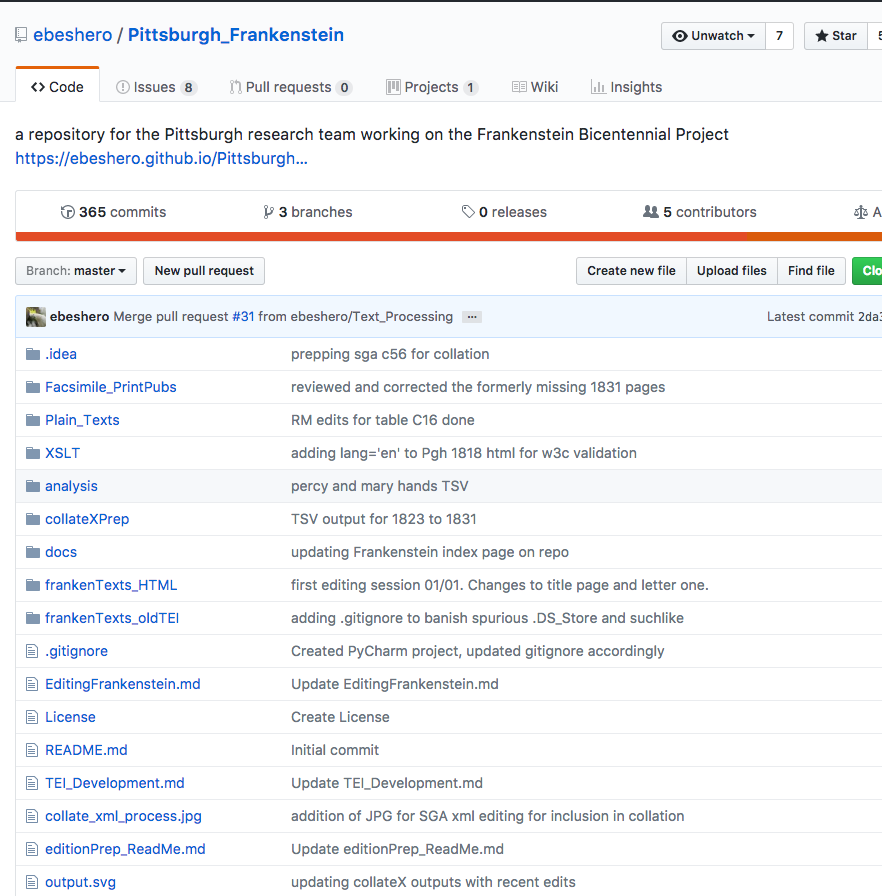Viewport: 882px width, 896px height.
Task: Click the file icon beside output.svg
Action: click(x=32, y=882)
